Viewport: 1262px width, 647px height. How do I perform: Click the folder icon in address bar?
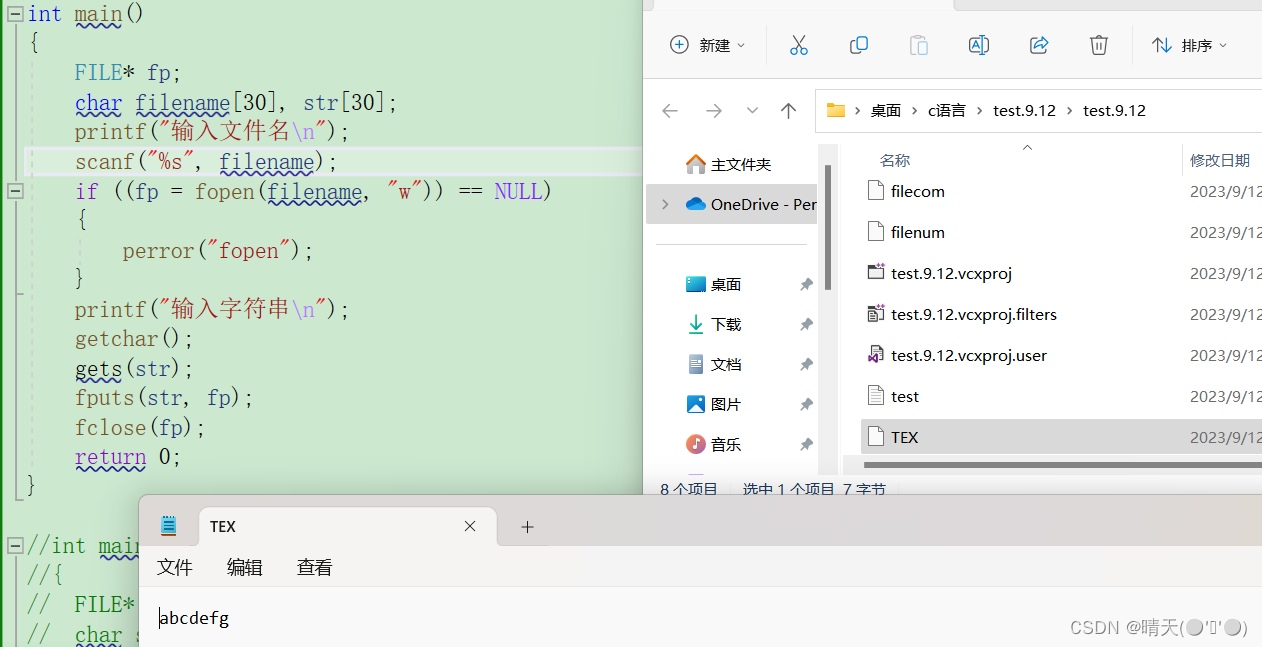pyautogui.click(x=836, y=111)
